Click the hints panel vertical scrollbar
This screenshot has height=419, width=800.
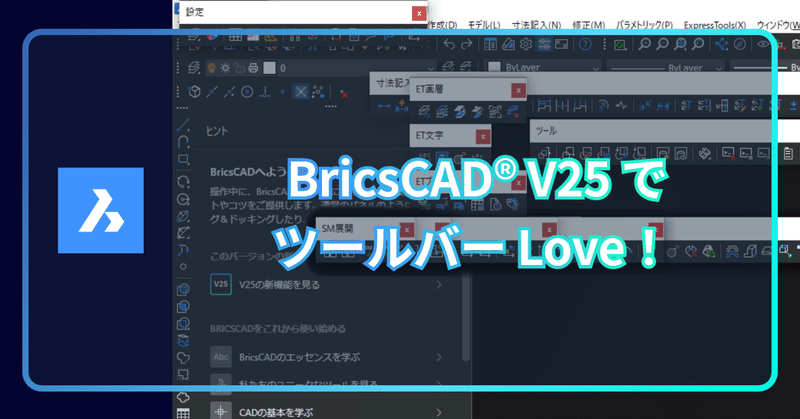[465, 316]
